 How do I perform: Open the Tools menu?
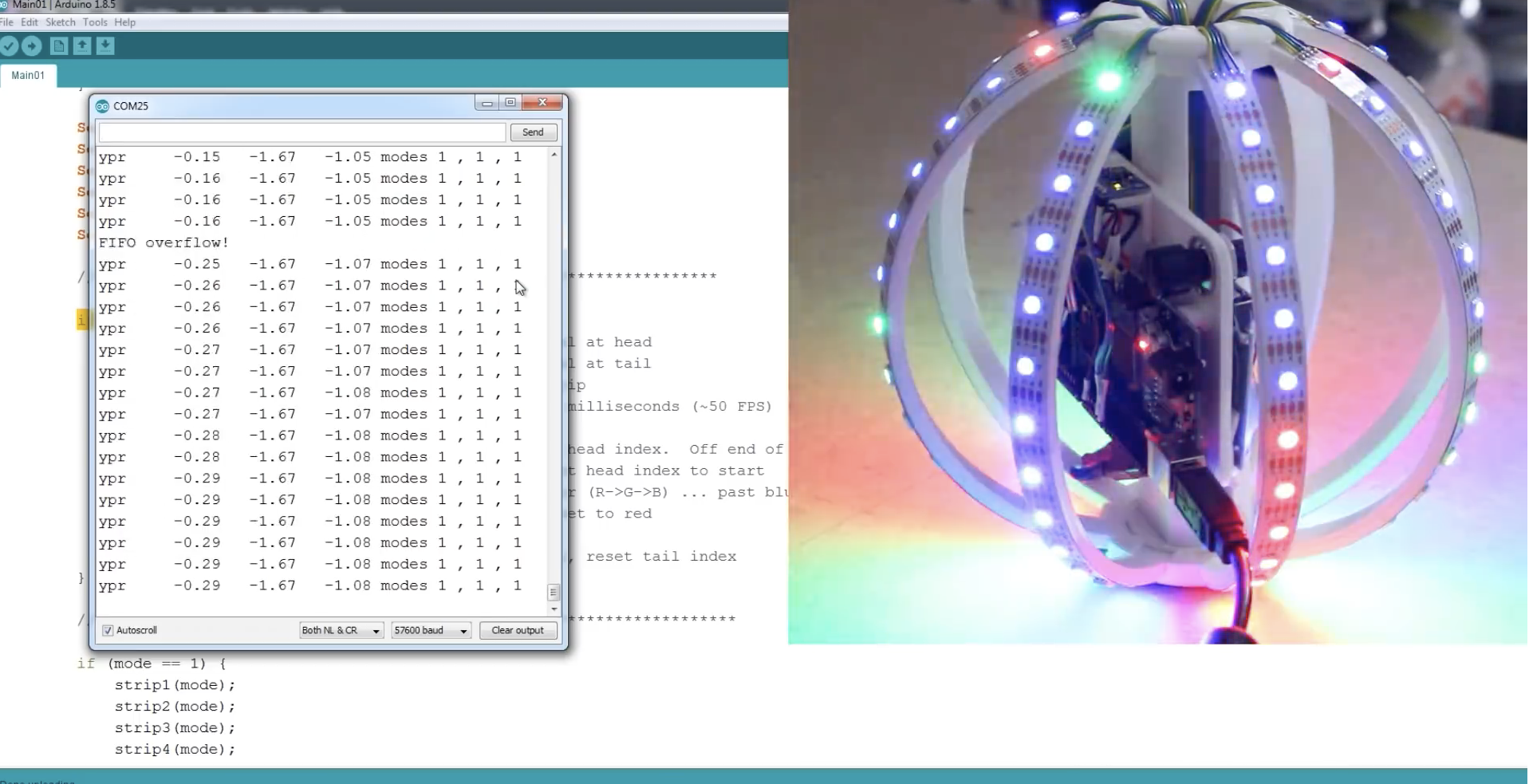click(94, 22)
